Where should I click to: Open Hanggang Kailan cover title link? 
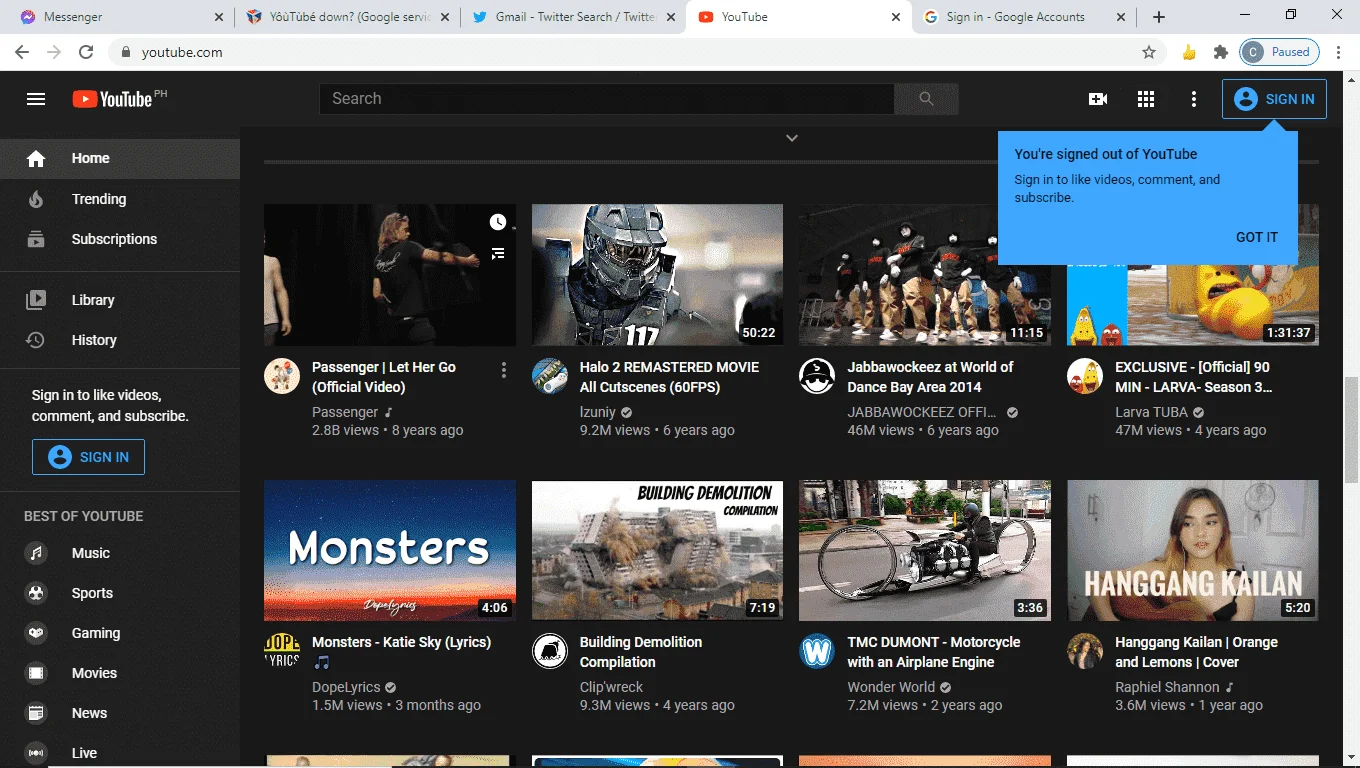click(1196, 652)
